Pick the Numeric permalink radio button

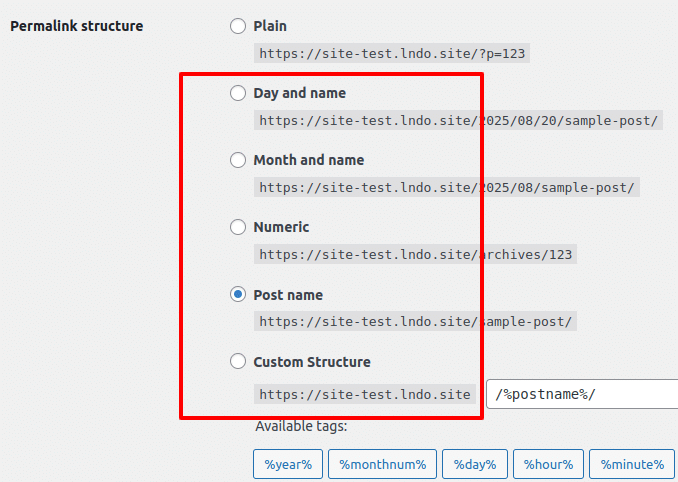click(x=238, y=227)
